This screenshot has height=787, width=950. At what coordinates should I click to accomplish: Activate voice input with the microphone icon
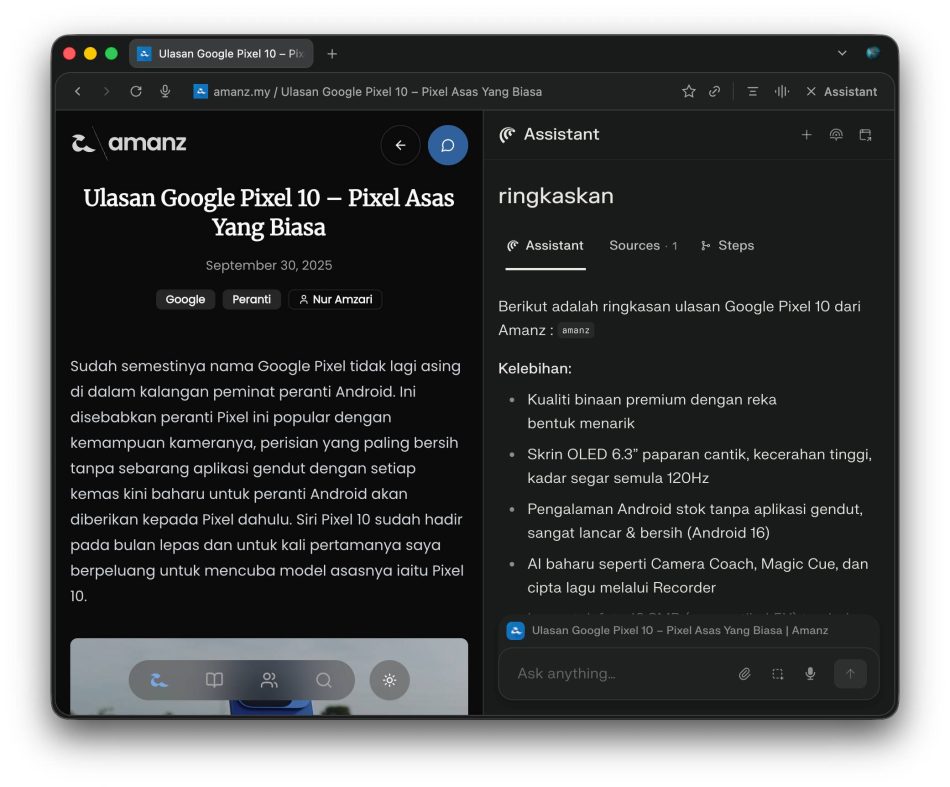pos(810,673)
